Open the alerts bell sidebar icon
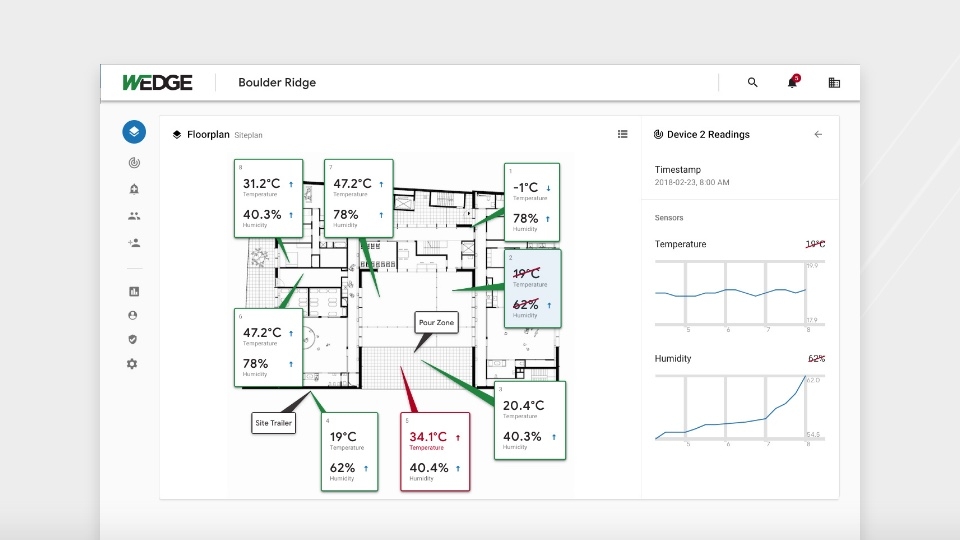This screenshot has width=960, height=540. (134, 189)
